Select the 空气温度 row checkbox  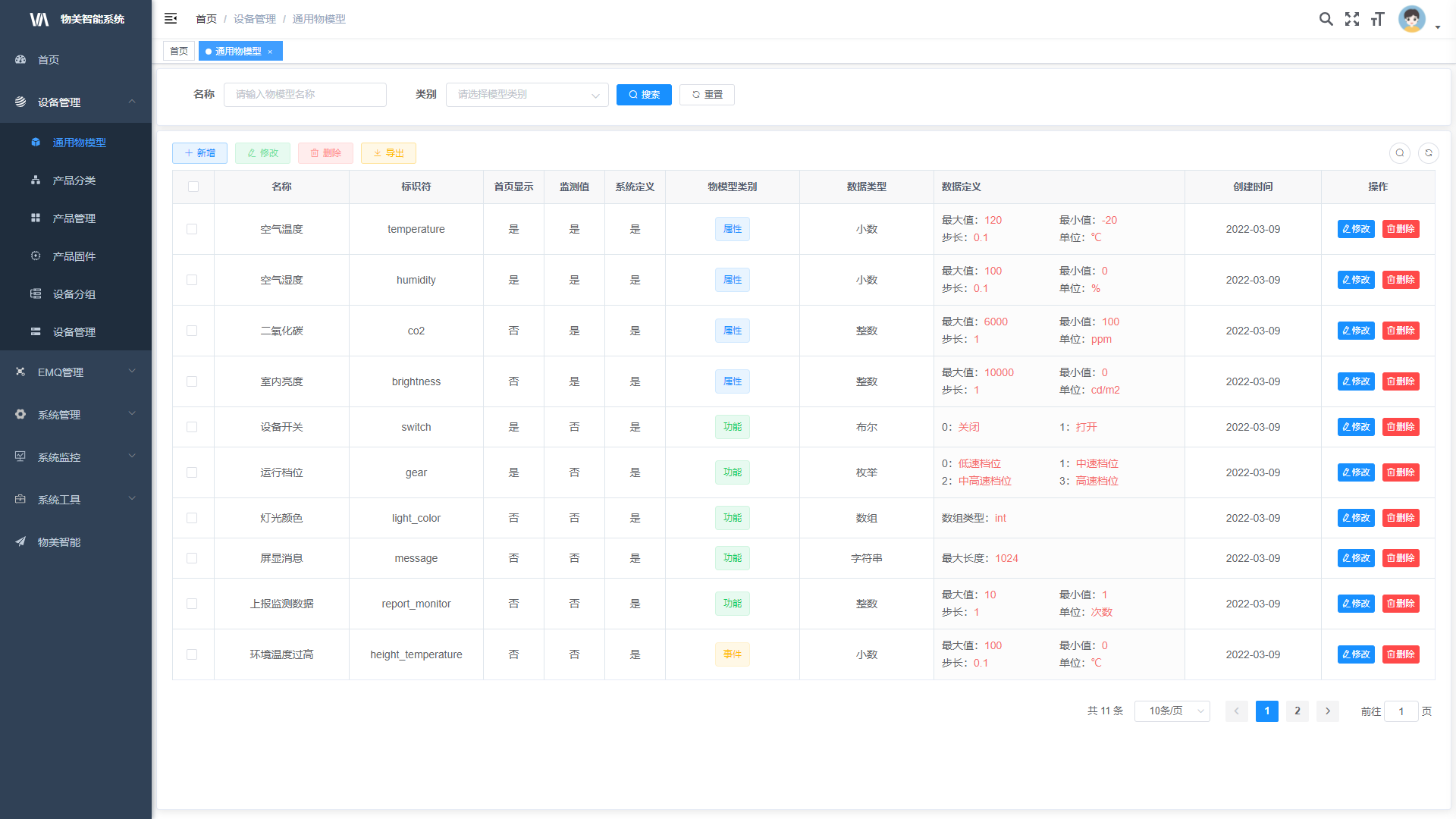(192, 229)
